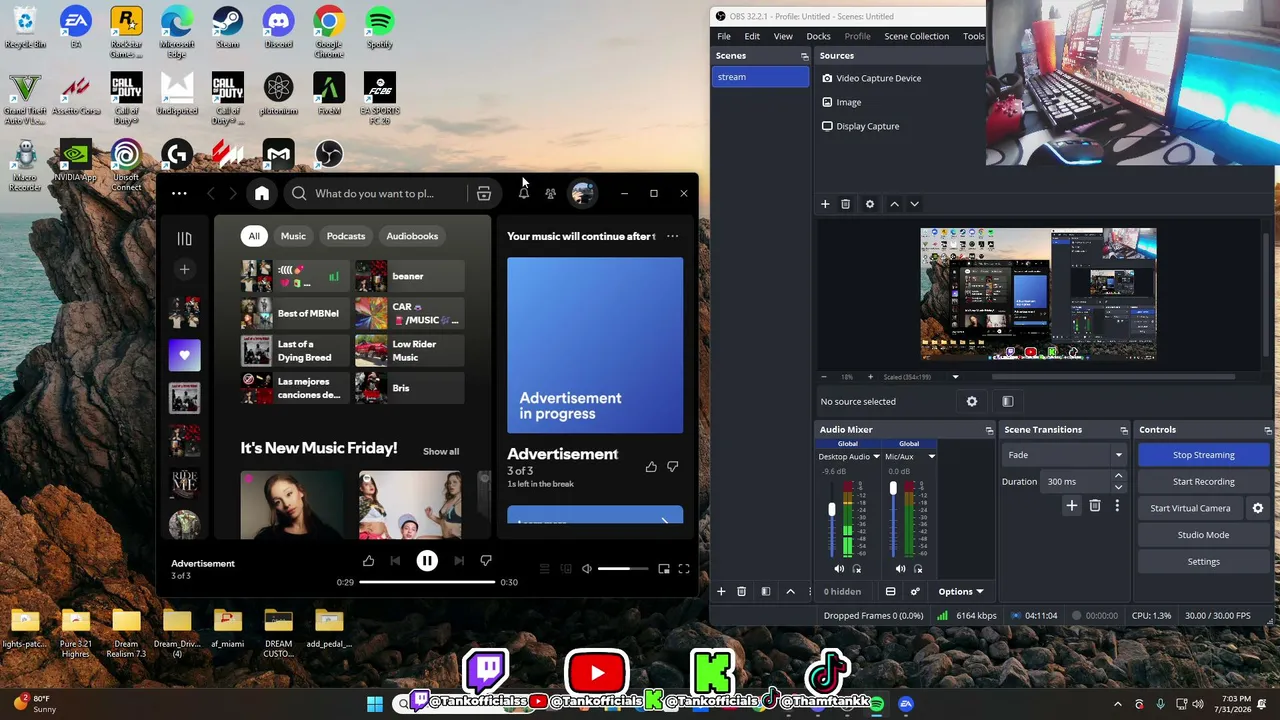Screen dimensions: 1280x720
Task: Like the advertisement in Spotify player bar
Action: click(x=368, y=561)
